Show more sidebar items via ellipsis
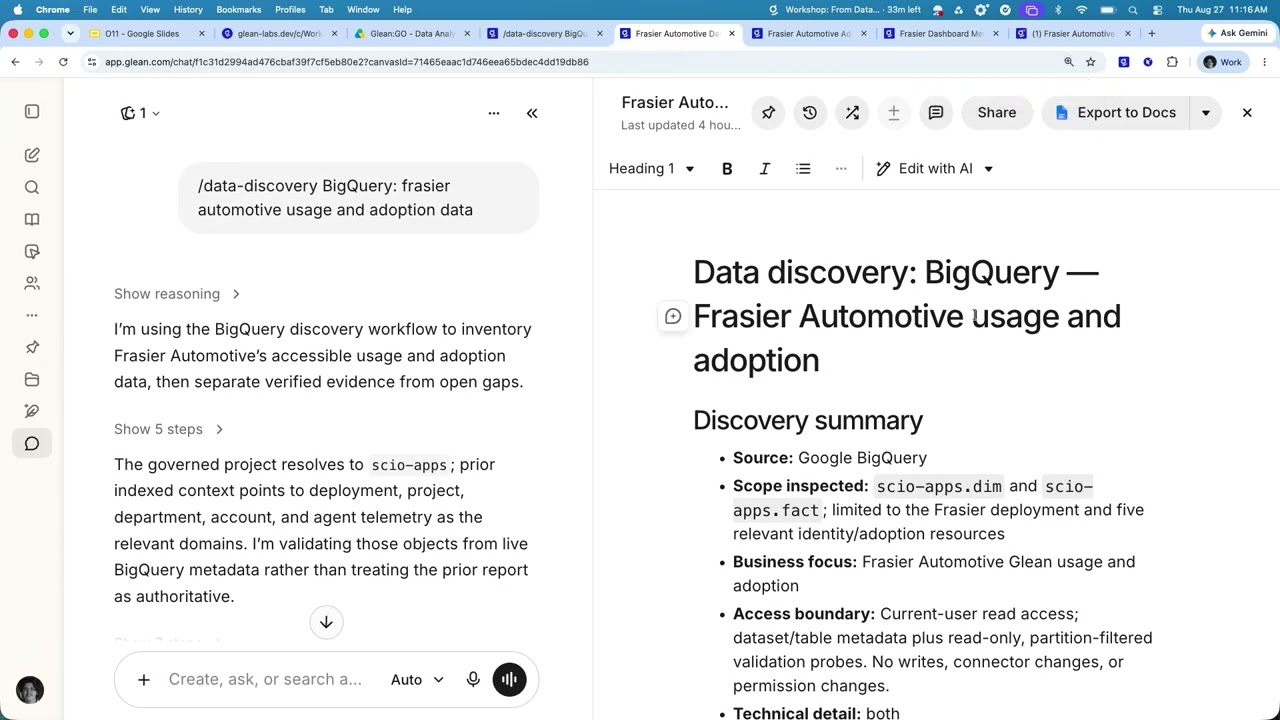 (32, 315)
